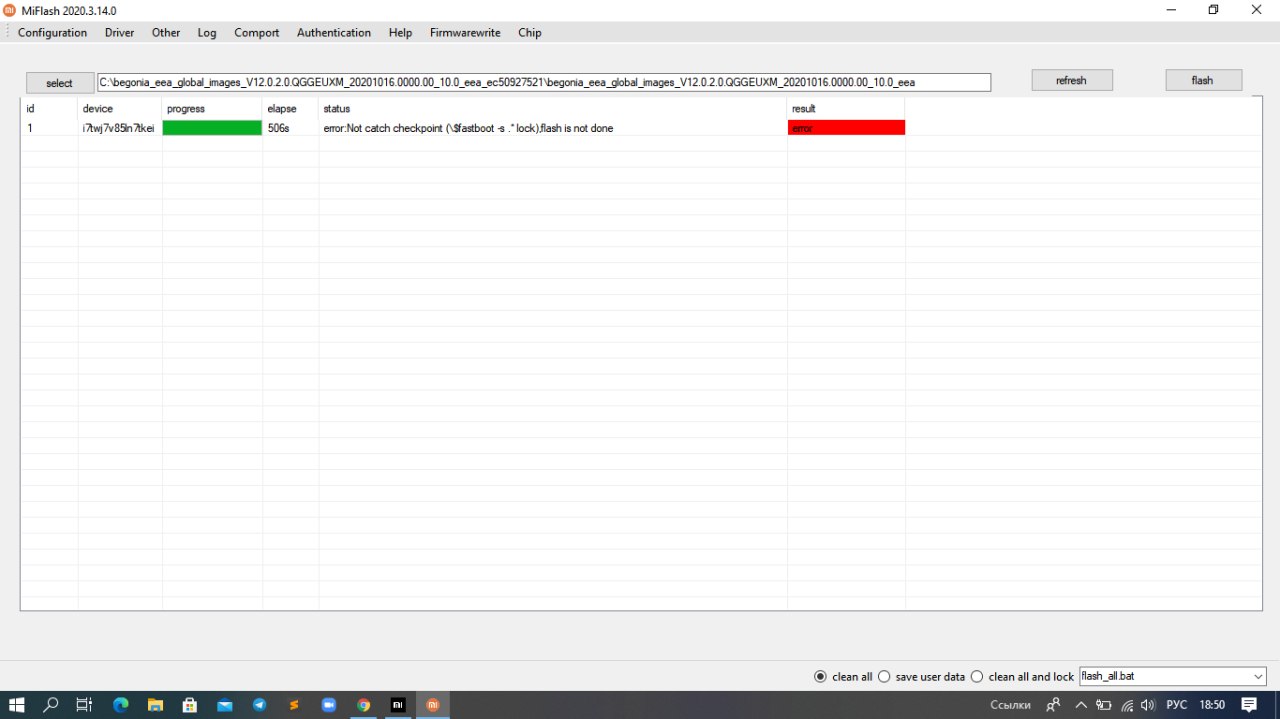
Task: Open Zoom from taskbar
Action: click(328, 704)
